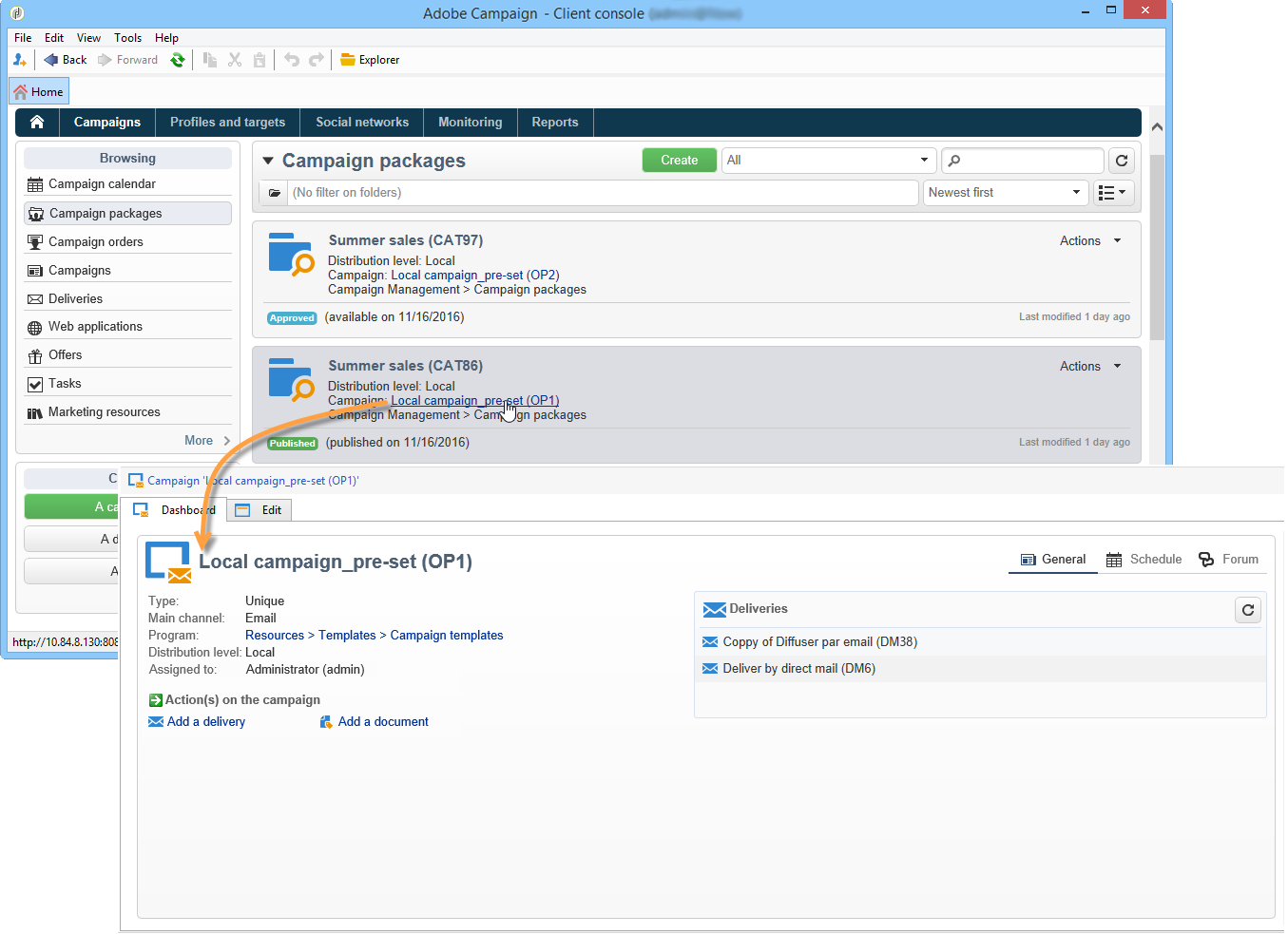Screen dimensions: 1288x934
Task: Open the All filter dropdown
Action: (x=829, y=161)
